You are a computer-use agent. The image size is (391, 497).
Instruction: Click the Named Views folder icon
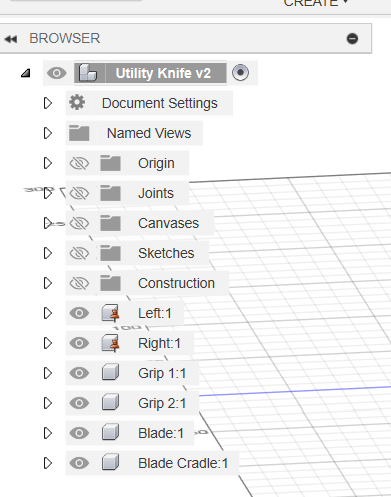click(79, 133)
